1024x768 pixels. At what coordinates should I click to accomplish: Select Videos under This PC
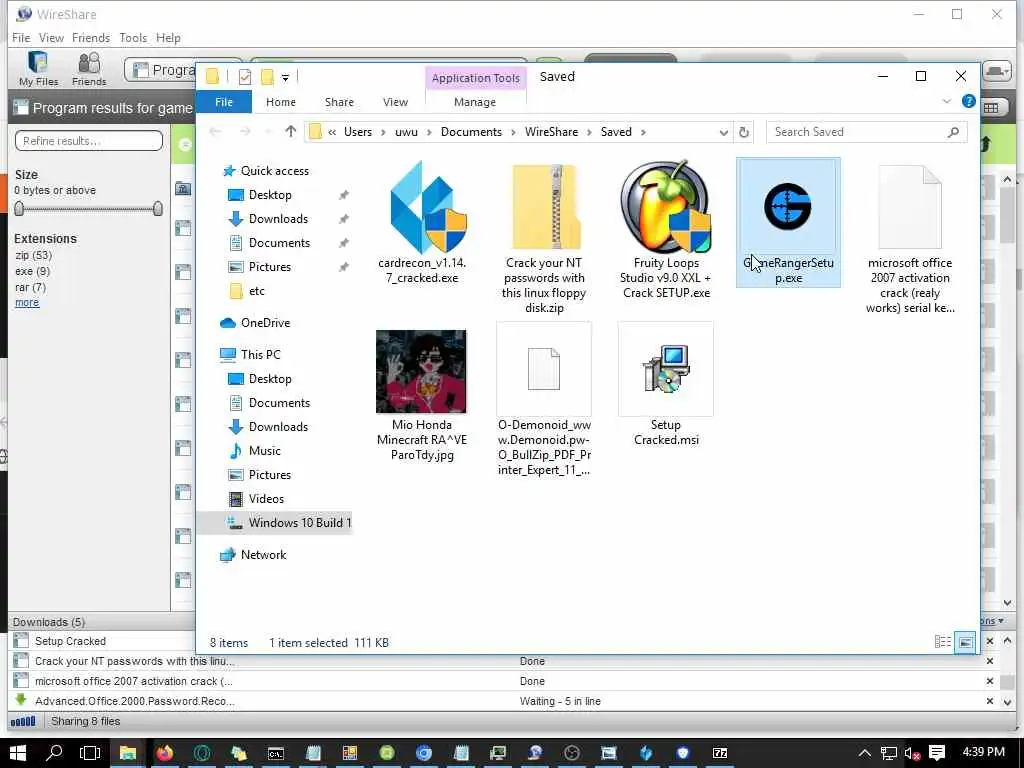pyautogui.click(x=266, y=498)
